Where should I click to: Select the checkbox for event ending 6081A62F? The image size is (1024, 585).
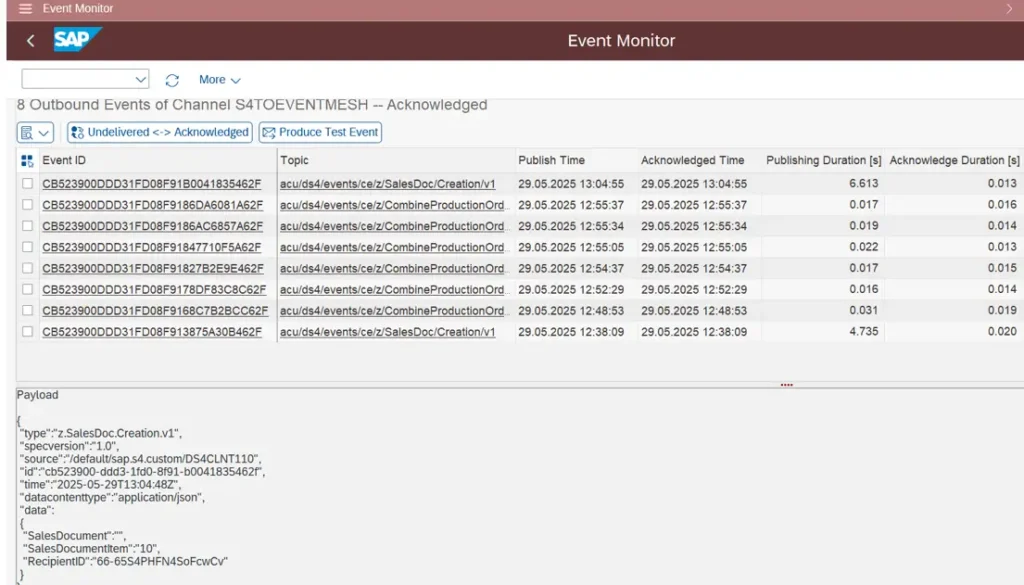point(27,205)
